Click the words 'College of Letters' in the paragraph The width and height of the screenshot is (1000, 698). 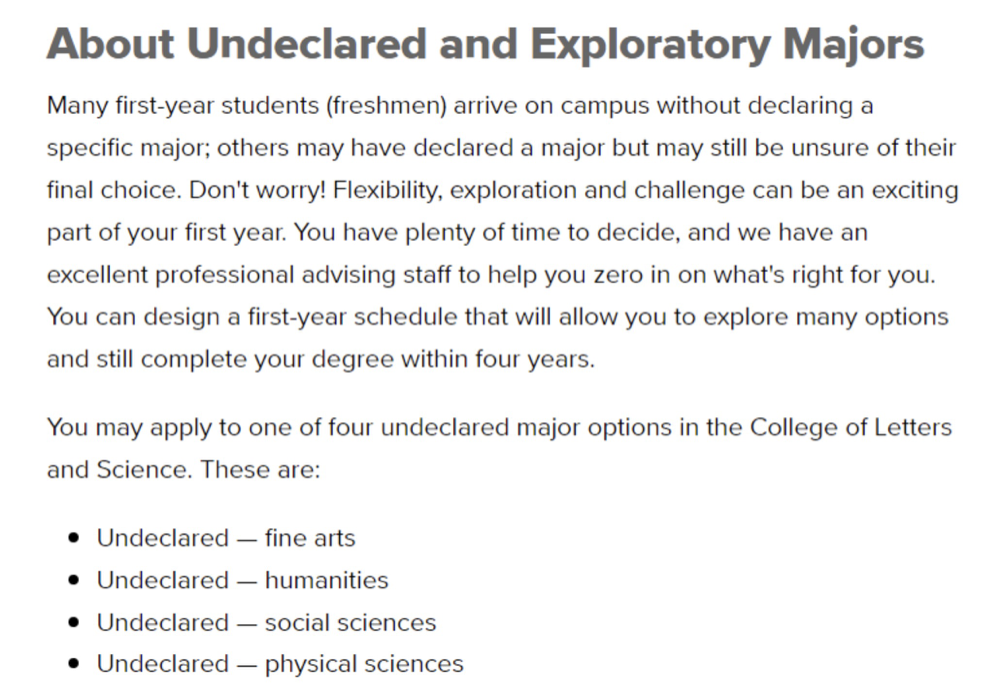coord(851,427)
